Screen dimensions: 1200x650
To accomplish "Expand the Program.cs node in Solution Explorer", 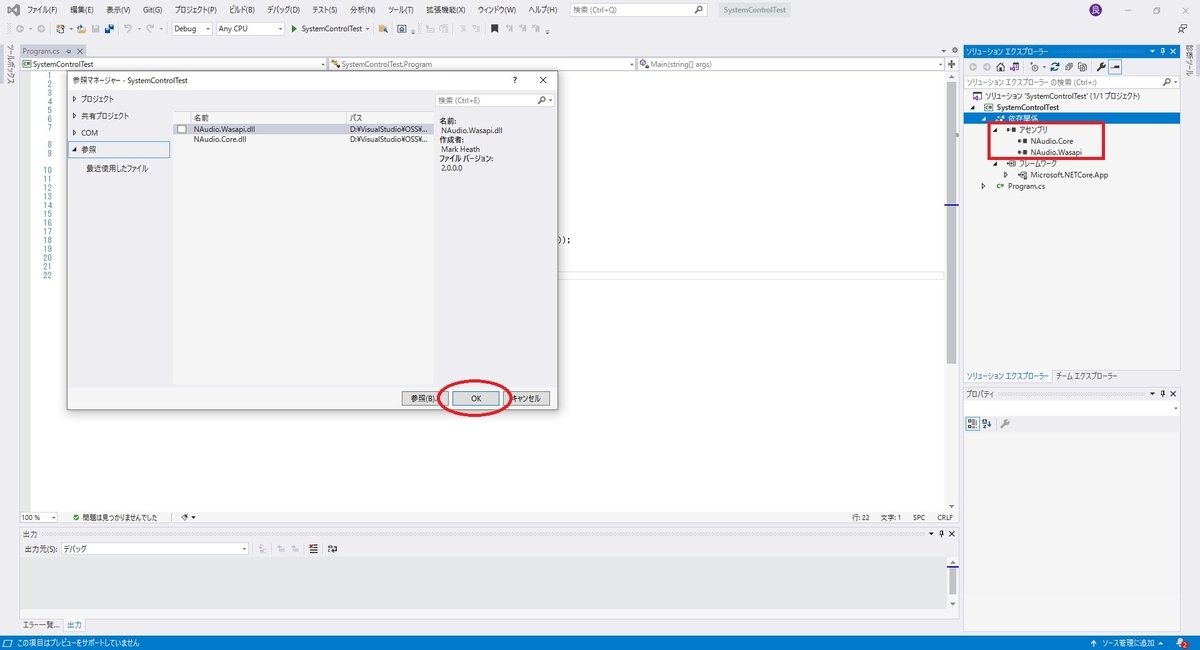I will (x=984, y=186).
